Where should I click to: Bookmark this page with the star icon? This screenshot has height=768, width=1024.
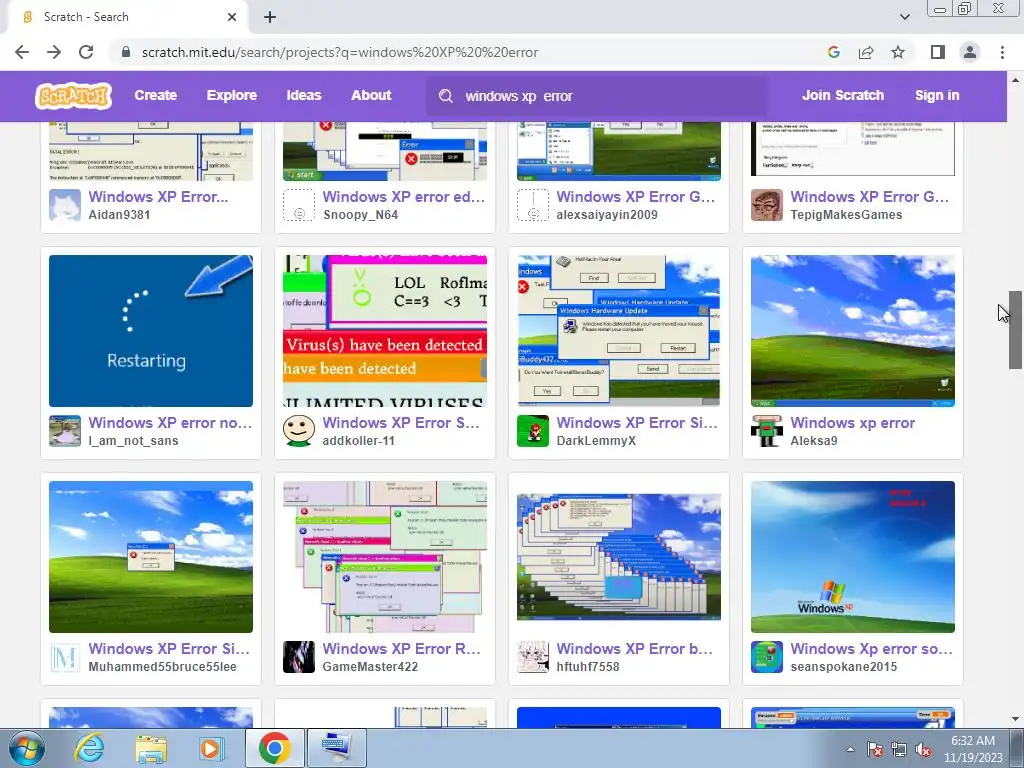[898, 52]
